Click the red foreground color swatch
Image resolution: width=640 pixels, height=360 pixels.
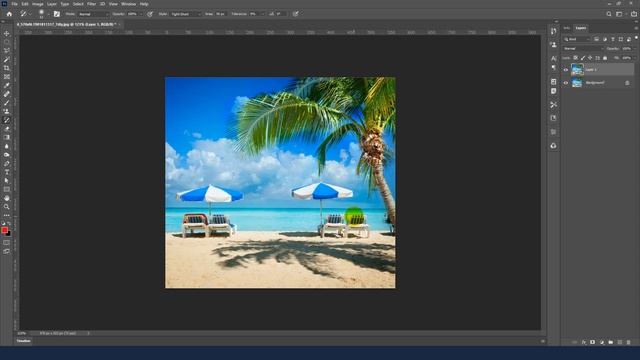coord(4,230)
